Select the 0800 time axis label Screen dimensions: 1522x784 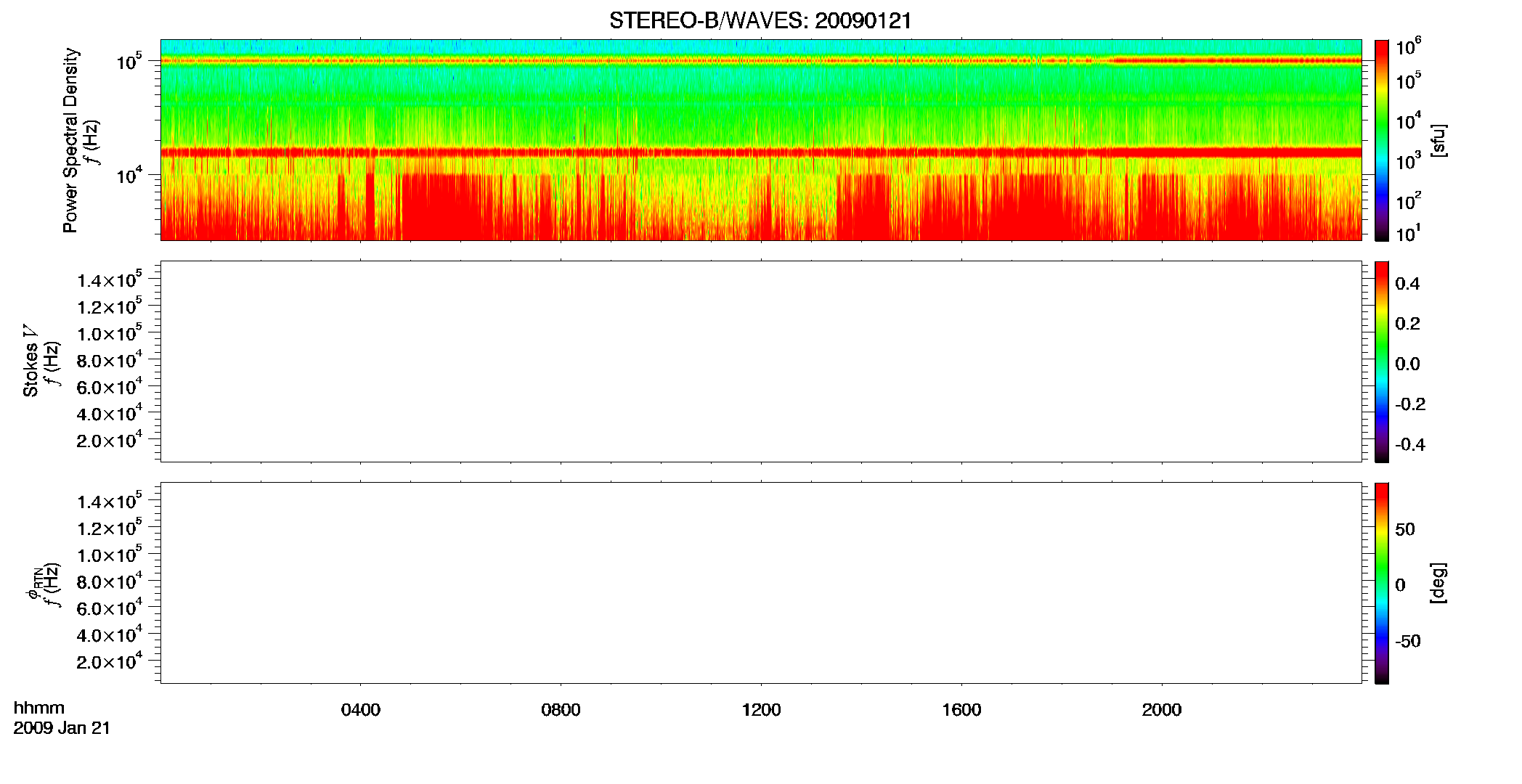click(561, 710)
